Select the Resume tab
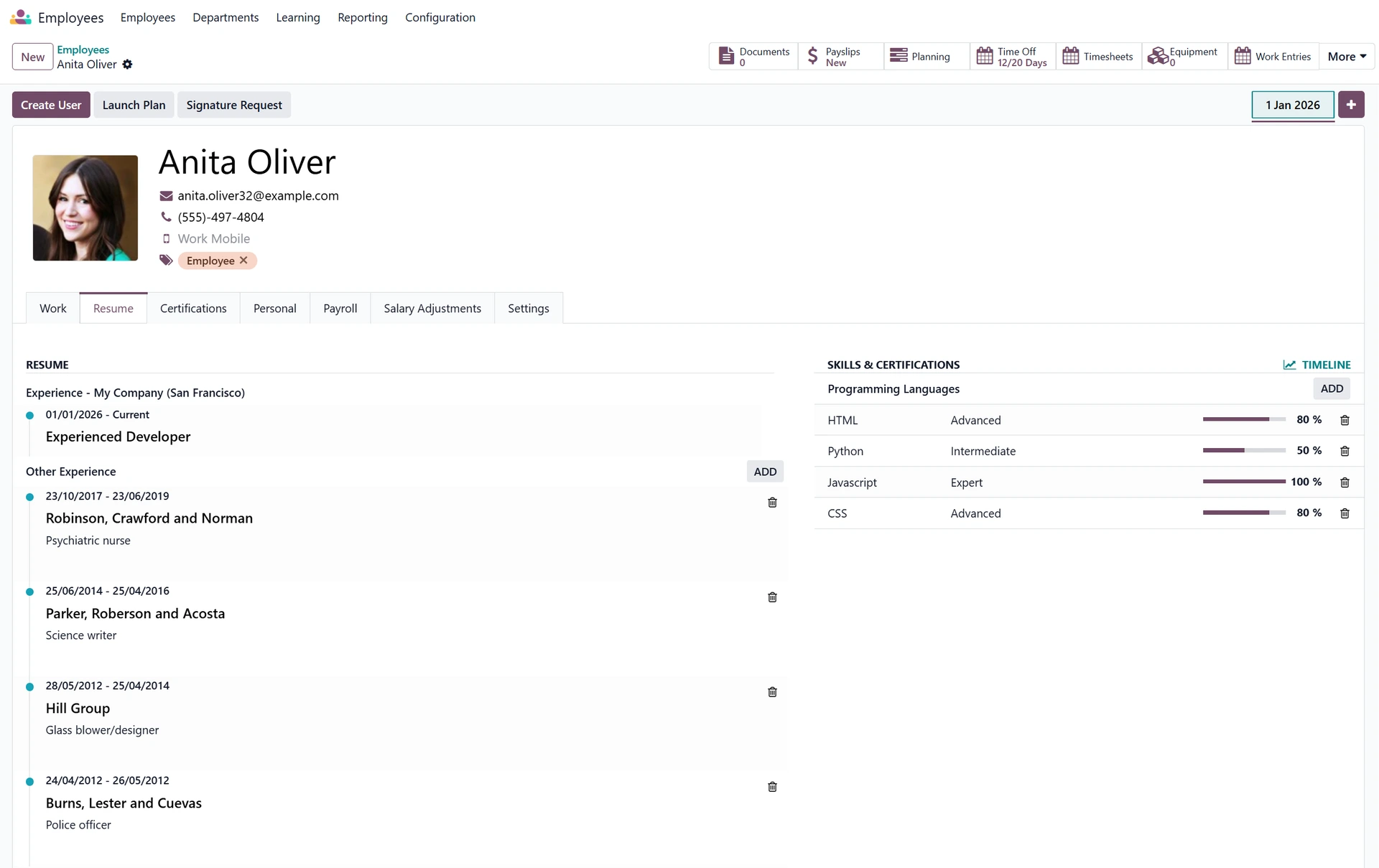1379x868 pixels. click(x=113, y=308)
